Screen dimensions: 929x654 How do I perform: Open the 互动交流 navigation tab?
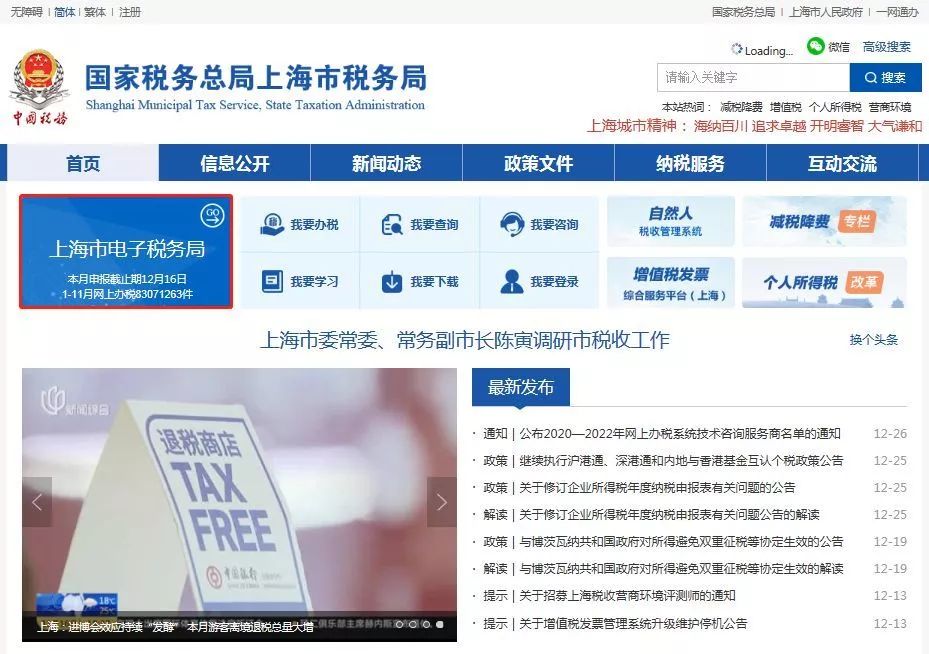842,163
